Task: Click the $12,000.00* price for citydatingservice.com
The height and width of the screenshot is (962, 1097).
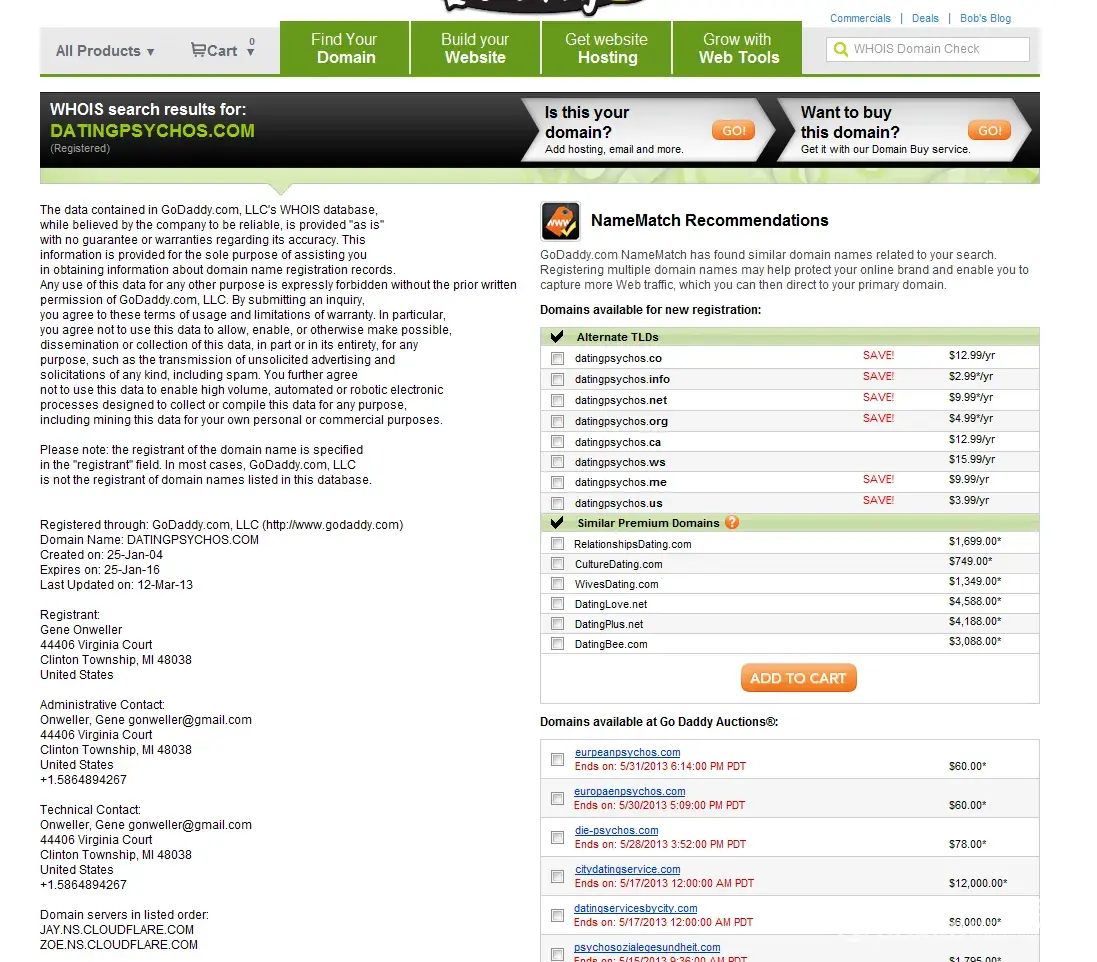Action: pos(978,884)
